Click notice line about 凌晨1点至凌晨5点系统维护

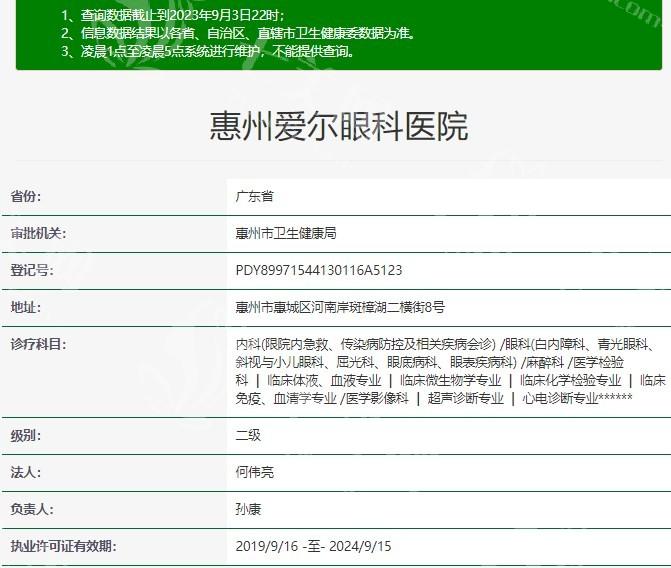[x=208, y=51]
